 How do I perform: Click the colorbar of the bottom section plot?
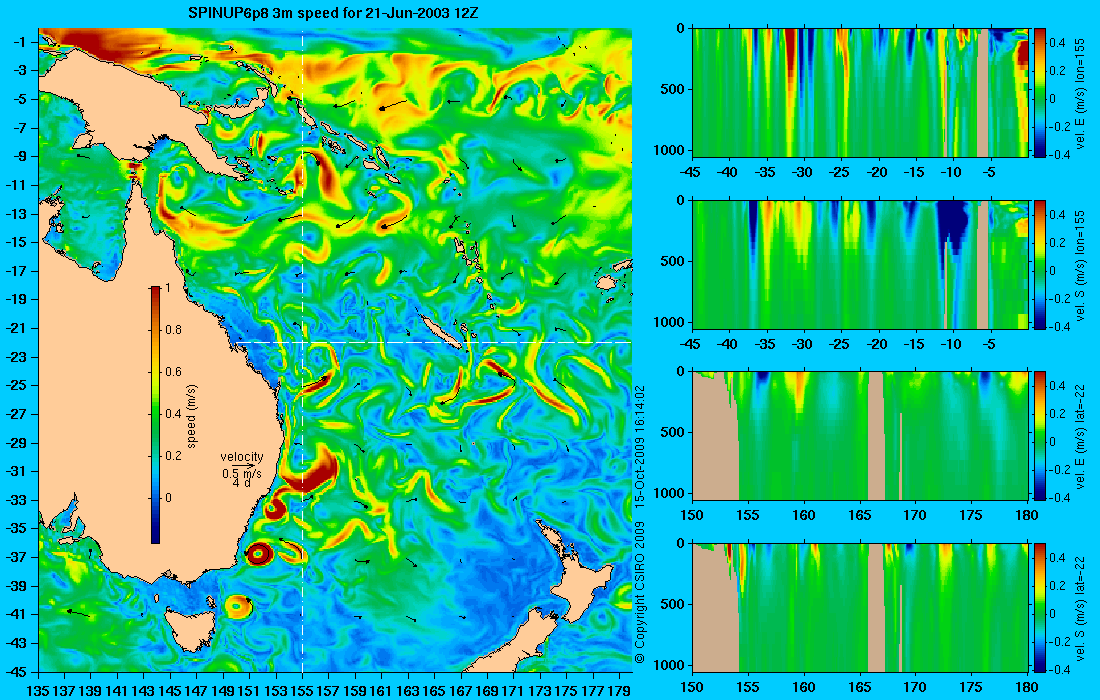1039,607
